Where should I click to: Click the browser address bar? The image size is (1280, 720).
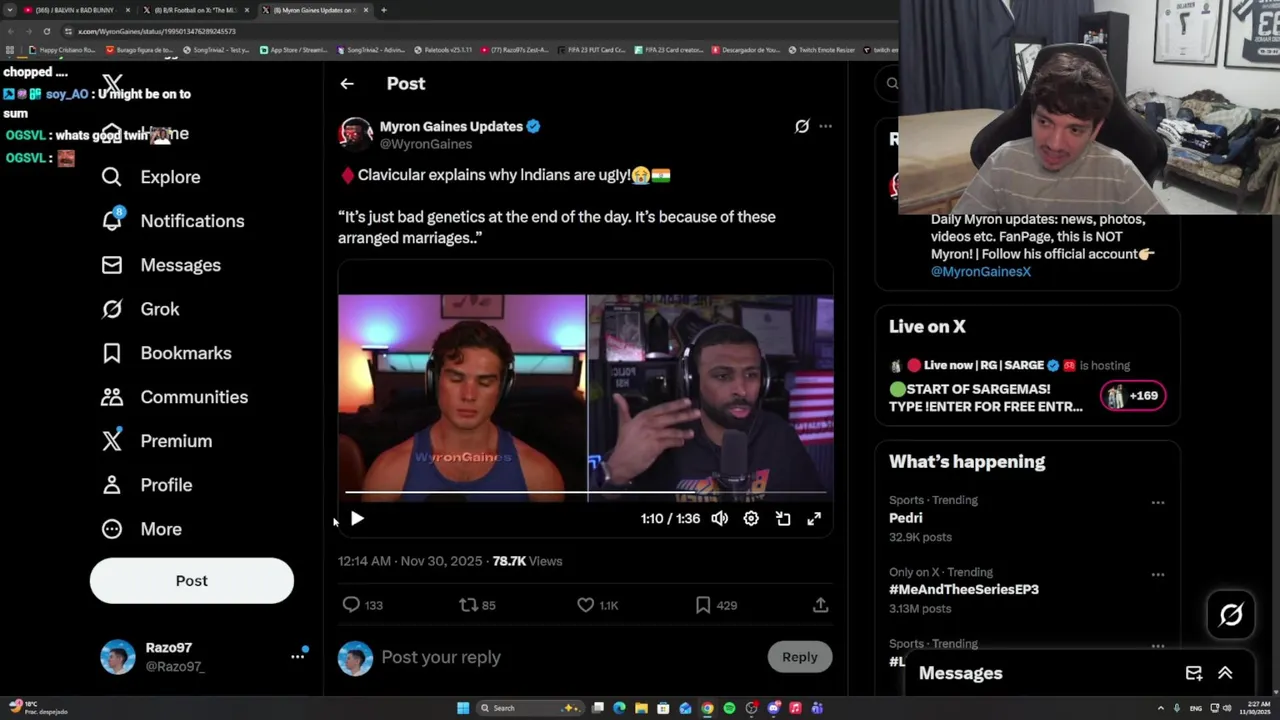tap(480, 31)
